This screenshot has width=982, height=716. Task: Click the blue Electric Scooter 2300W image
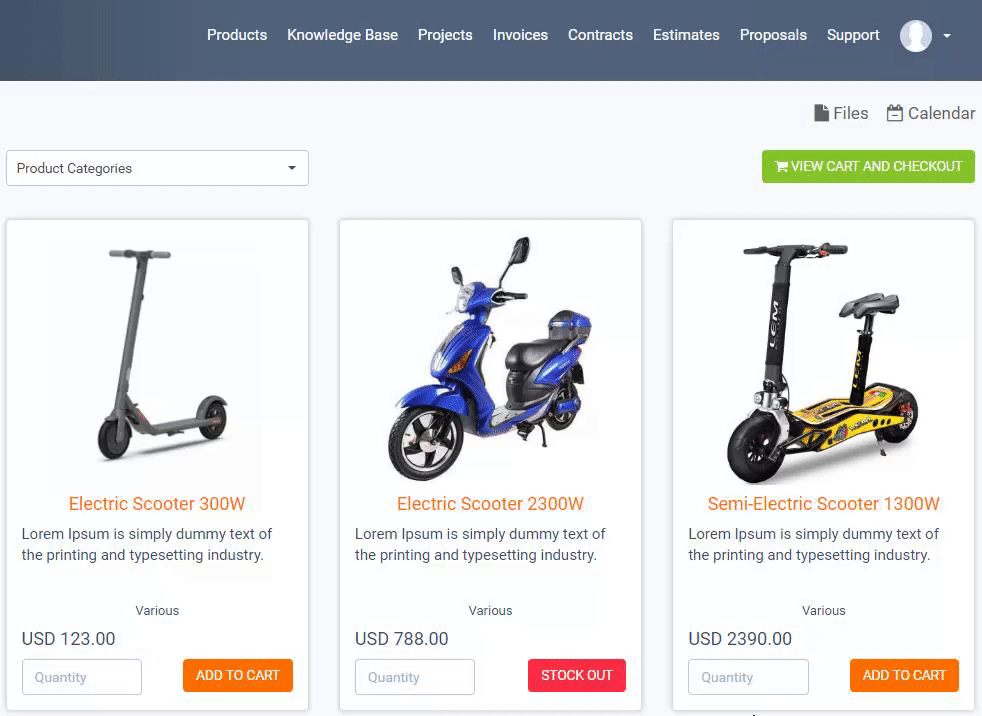pos(490,358)
